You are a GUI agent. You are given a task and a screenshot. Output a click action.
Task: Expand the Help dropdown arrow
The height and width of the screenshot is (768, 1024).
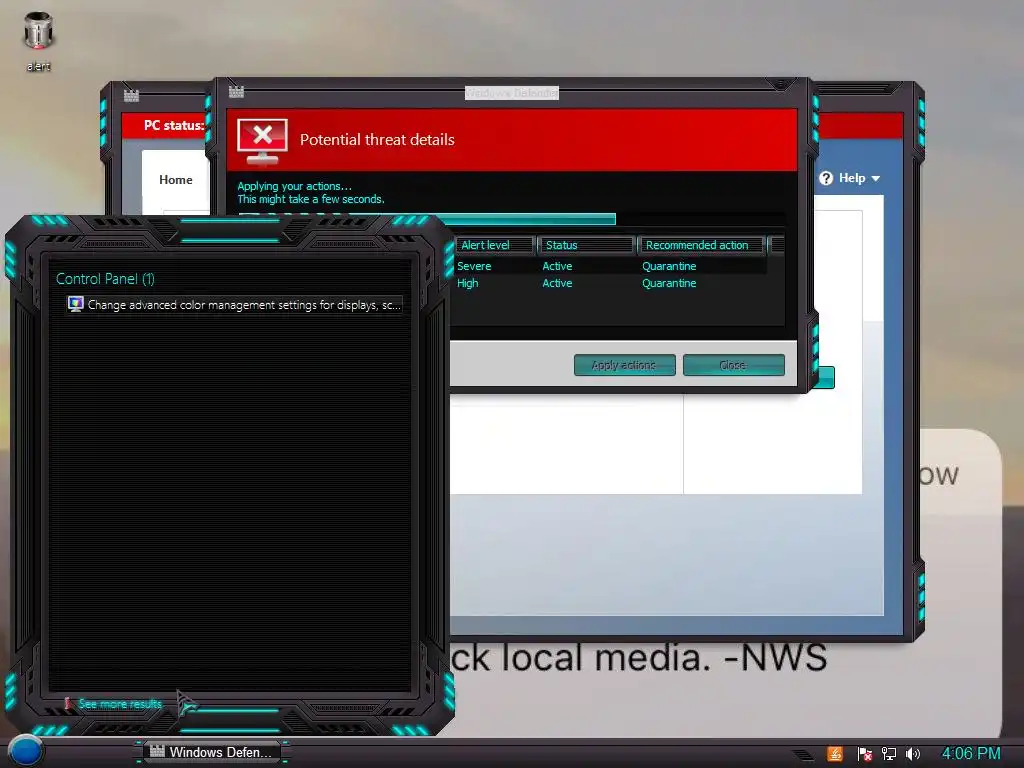point(876,178)
